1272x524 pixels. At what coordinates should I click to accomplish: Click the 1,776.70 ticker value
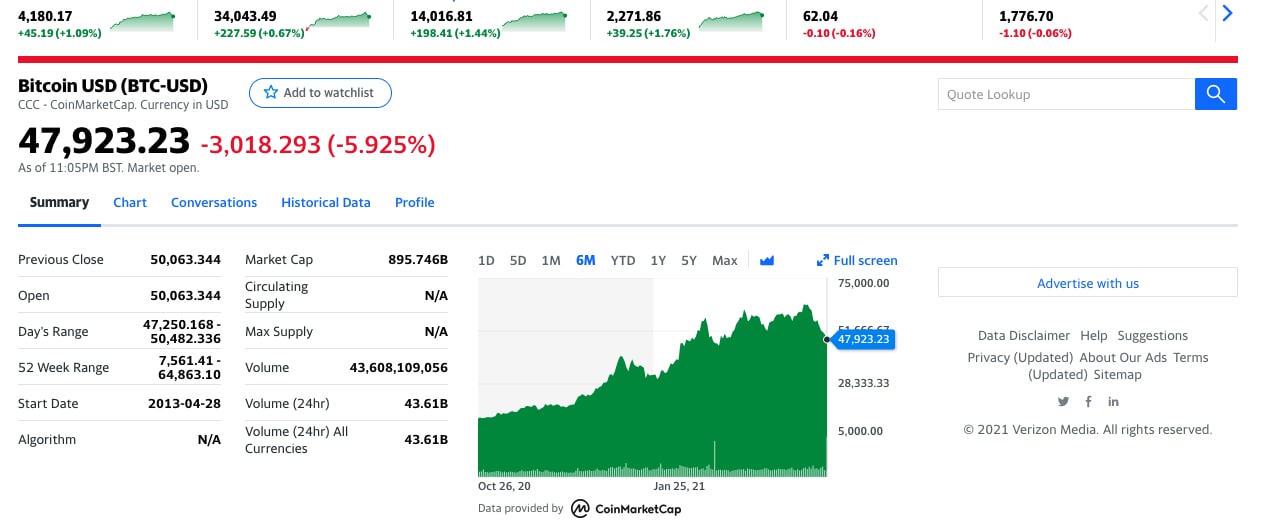click(x=1026, y=16)
